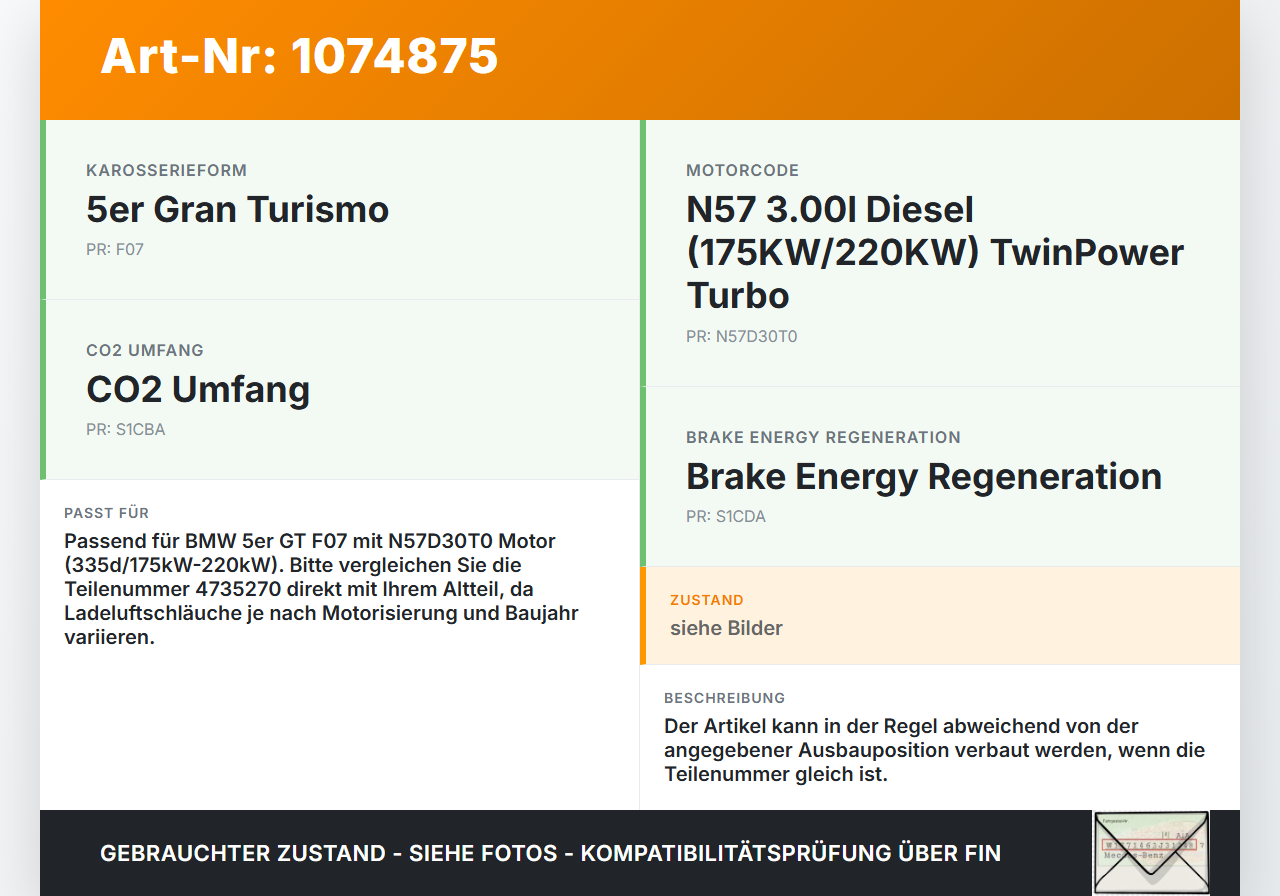Click the "Der Artikel kann in der Regel" description
This screenshot has height=896, width=1280.
coord(935,750)
